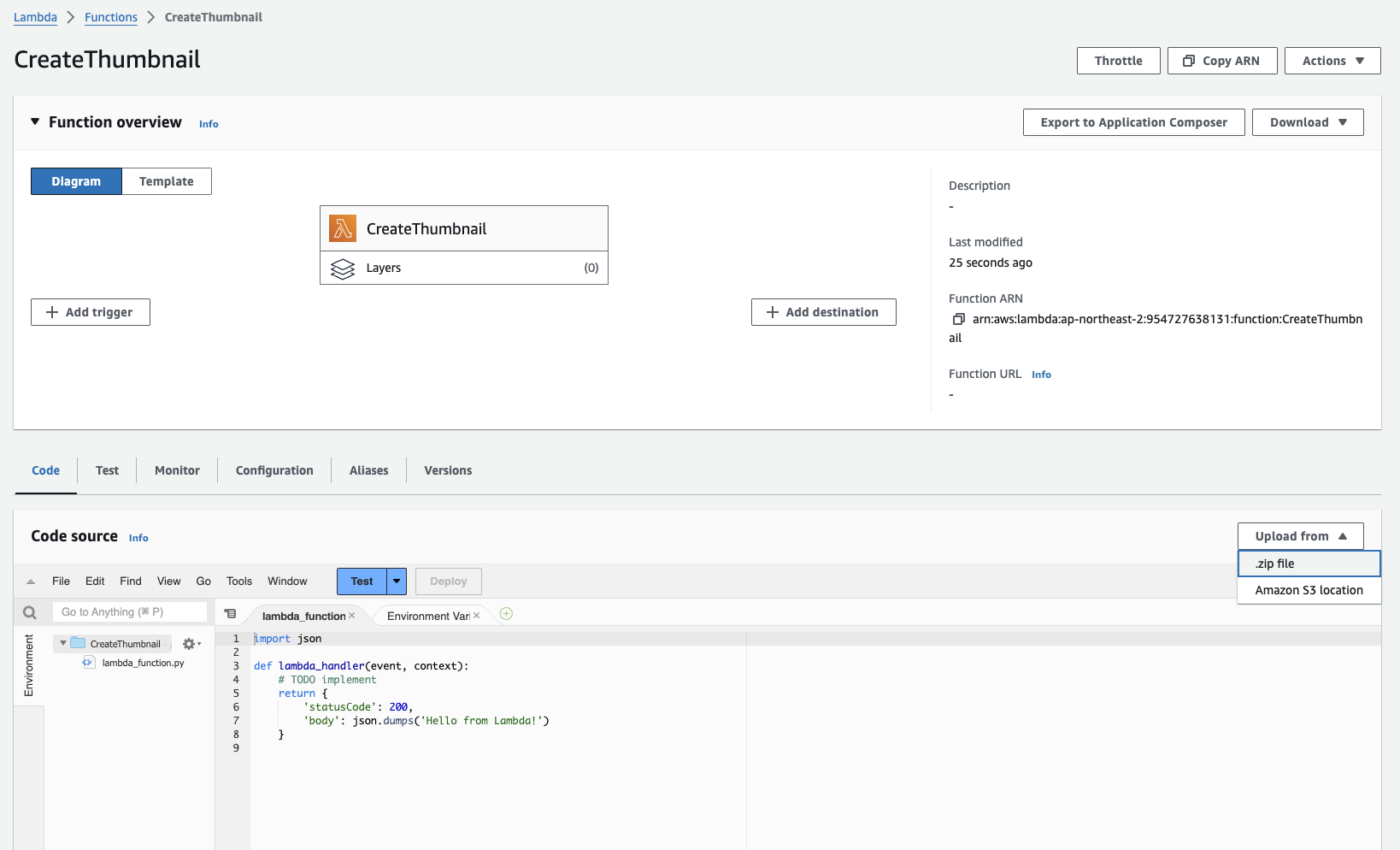This screenshot has width=1400, height=850.
Task: Open the Aliases tab
Action: point(368,470)
